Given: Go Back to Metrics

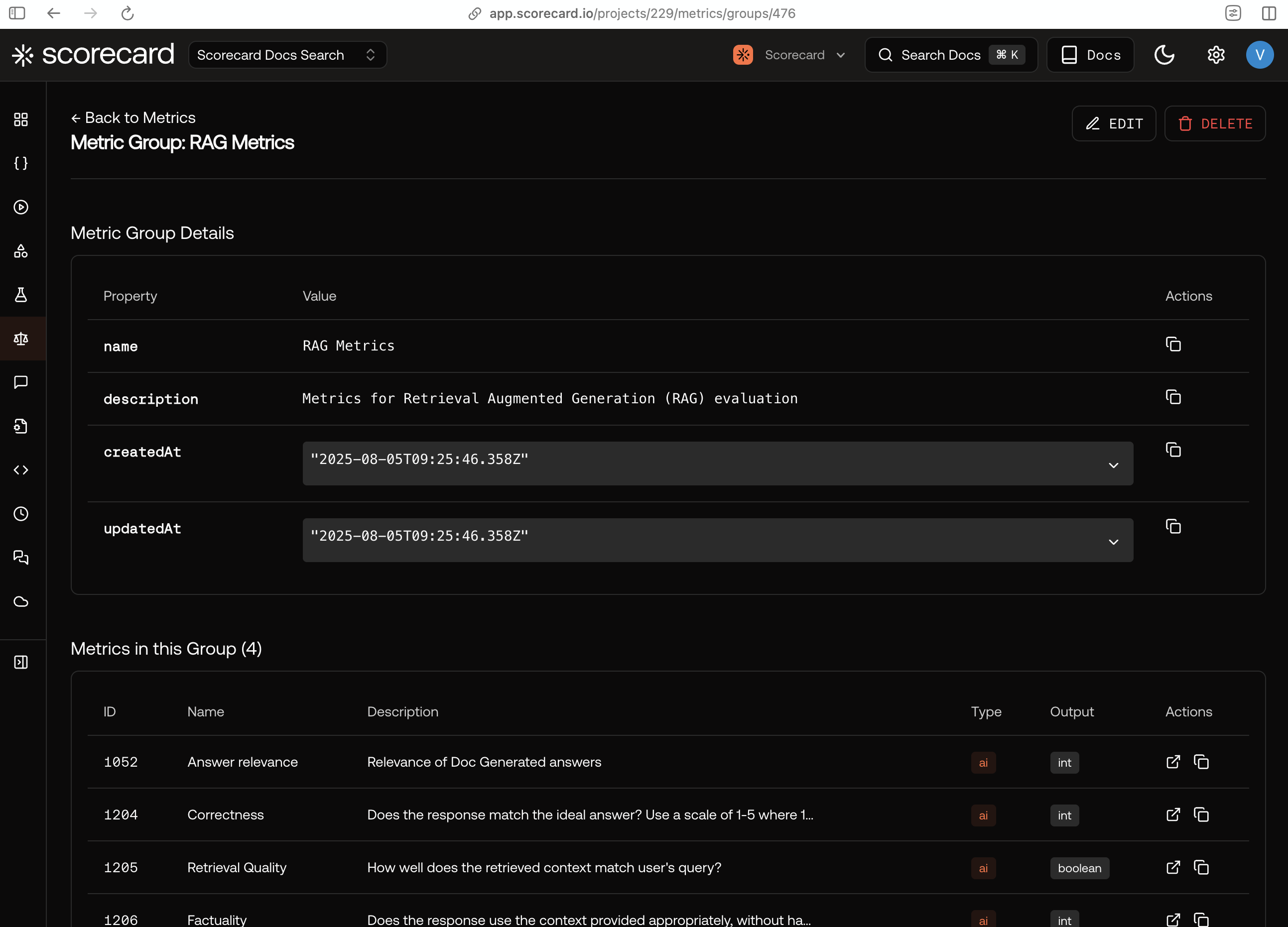Looking at the screenshot, I should click(133, 117).
